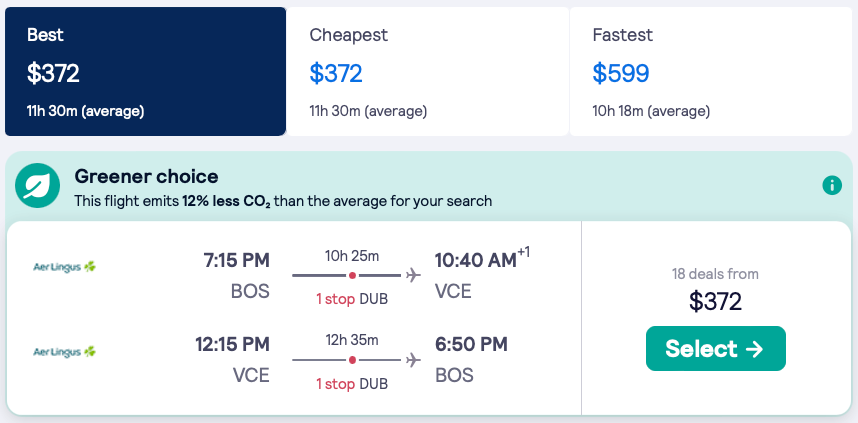This screenshot has width=858, height=423.
Task: Click the green leaf Greener choice icon
Action: tap(39, 186)
